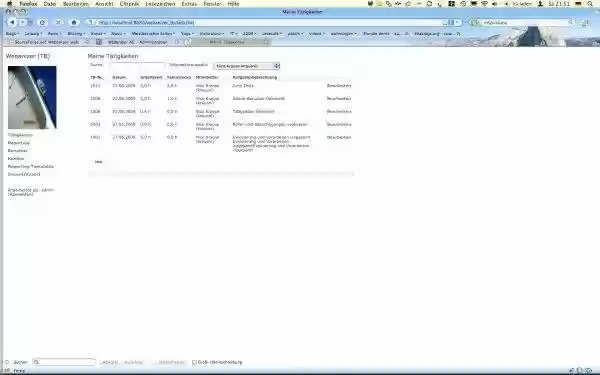Click the clock photo in the sidebar
Screen dimensions: 600x375
[x=32, y=98]
